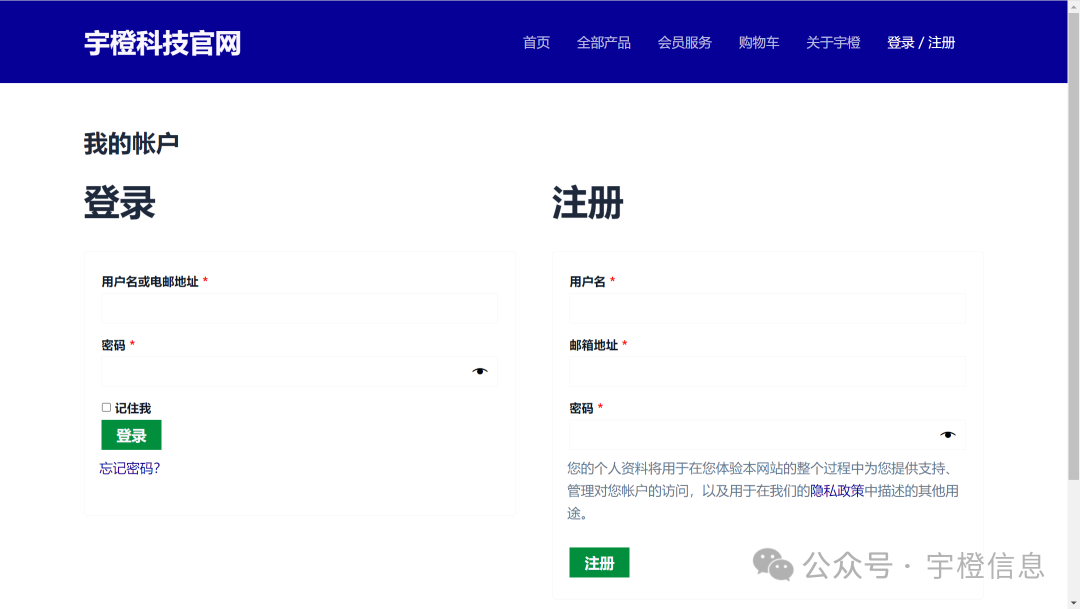Open the 购物车 page

coord(759,42)
